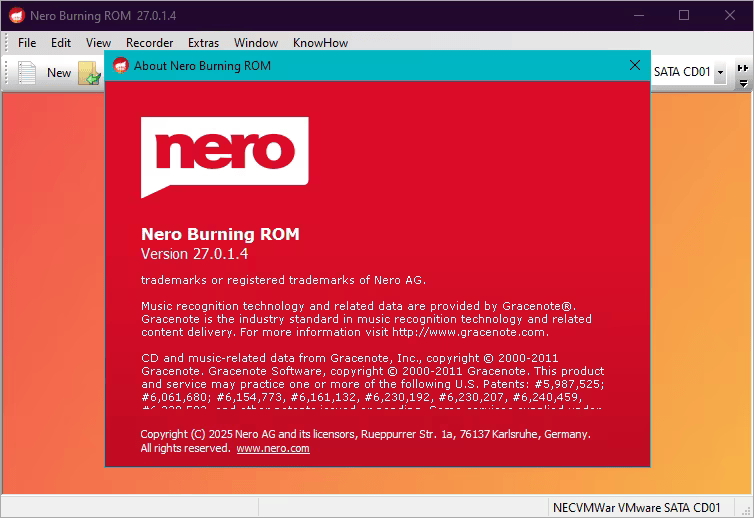The height and width of the screenshot is (518, 754).
Task: Open the Extras menu
Action: coord(203,43)
